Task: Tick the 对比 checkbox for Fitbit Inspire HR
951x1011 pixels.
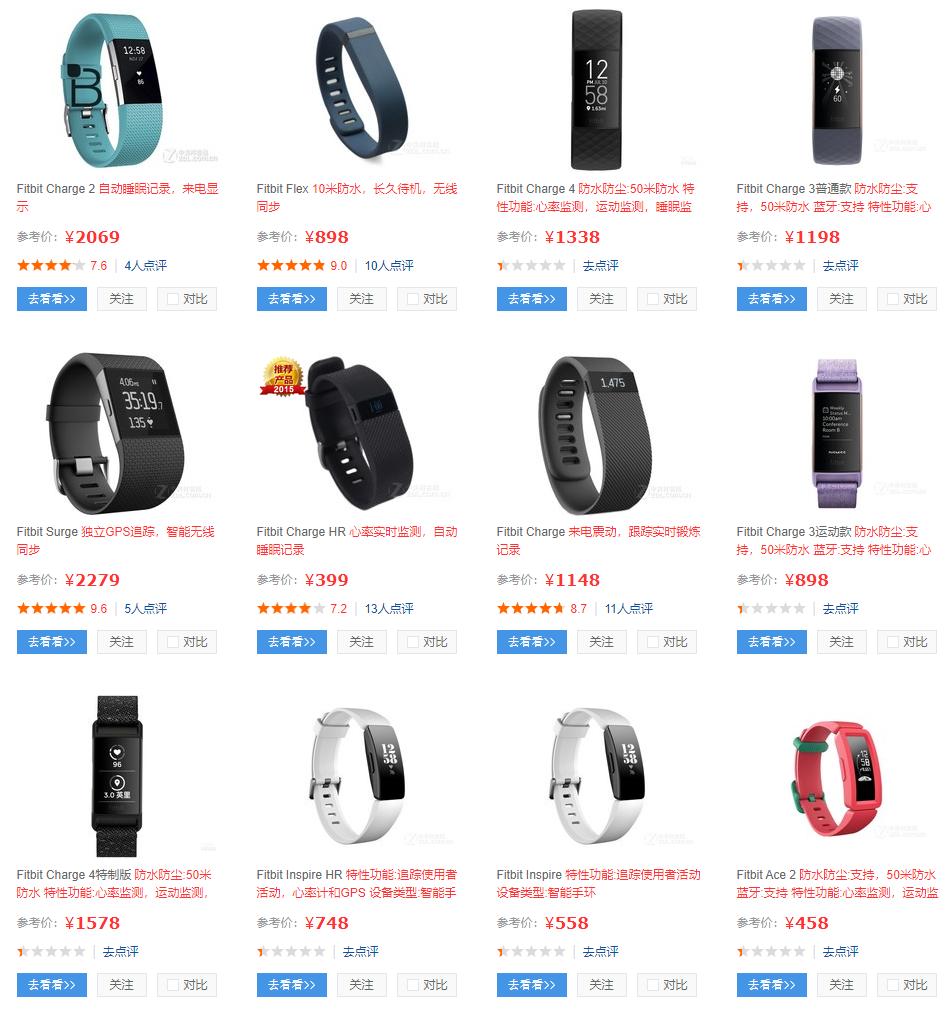Action: (x=413, y=985)
